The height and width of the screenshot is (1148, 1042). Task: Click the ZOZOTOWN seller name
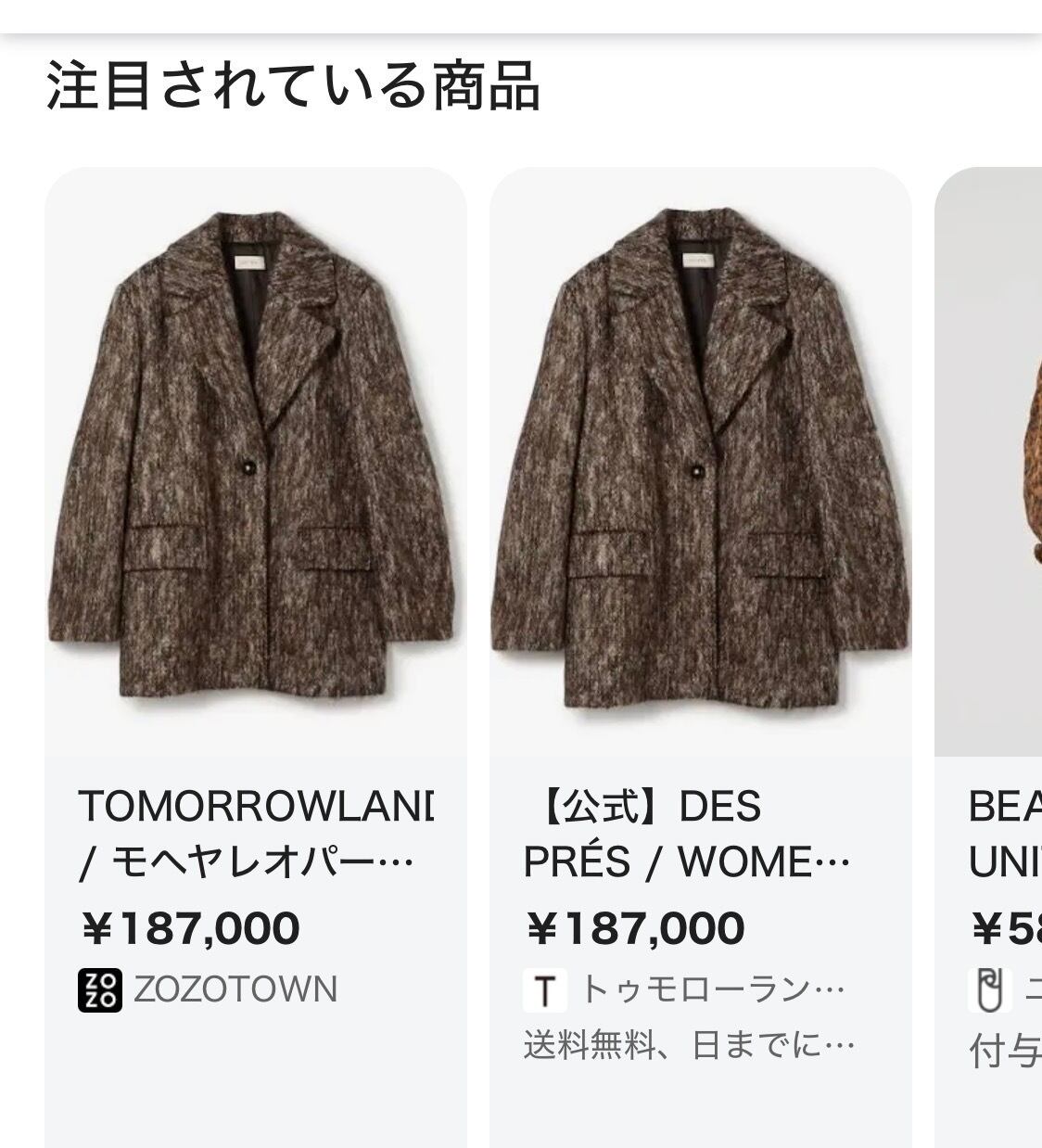pyautogui.click(x=235, y=990)
